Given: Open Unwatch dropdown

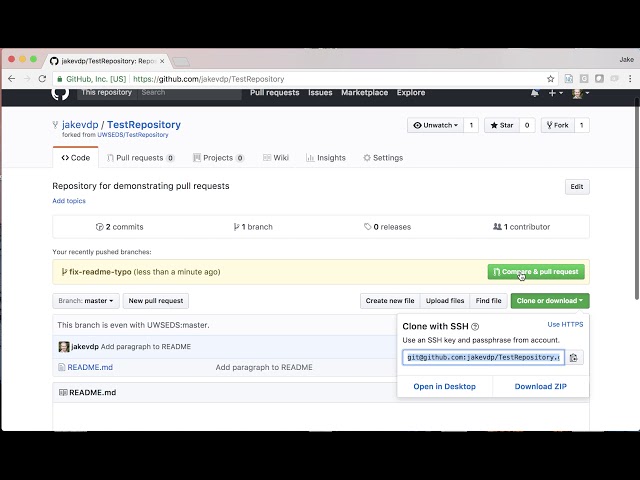Looking at the screenshot, I should (x=435, y=125).
